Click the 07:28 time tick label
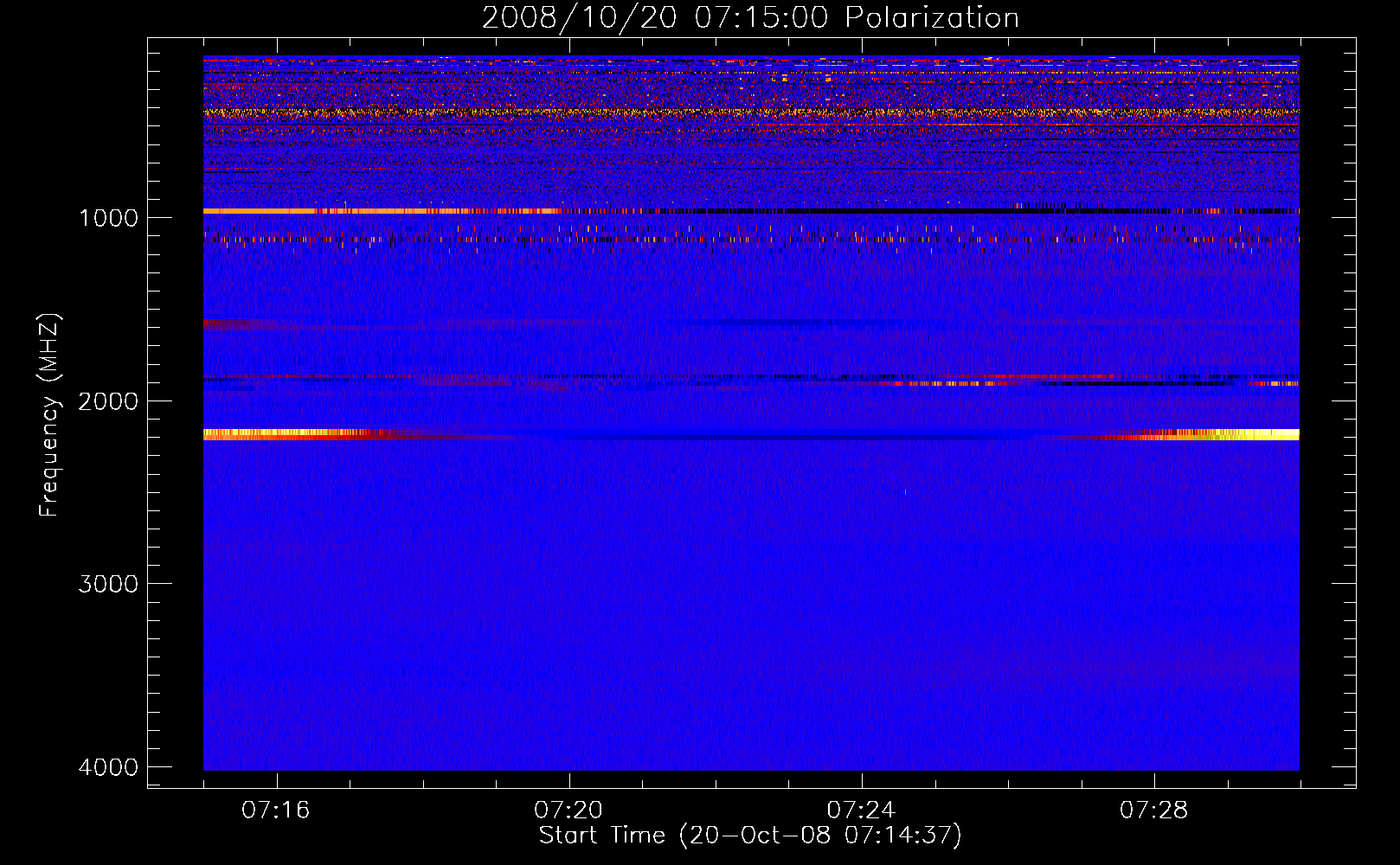Image resolution: width=1400 pixels, height=865 pixels. click(x=1154, y=811)
